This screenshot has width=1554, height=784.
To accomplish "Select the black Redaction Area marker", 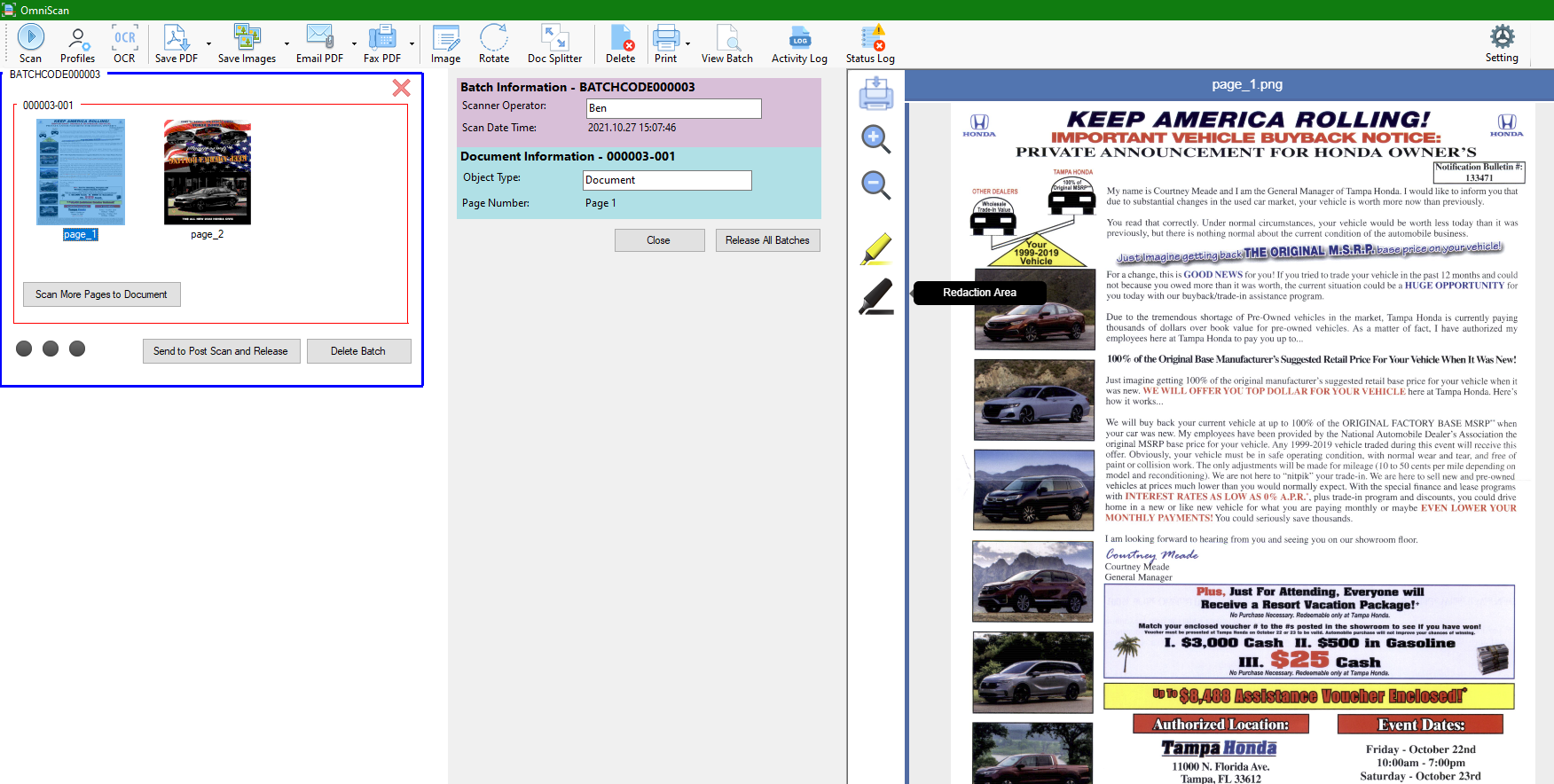I will click(875, 296).
